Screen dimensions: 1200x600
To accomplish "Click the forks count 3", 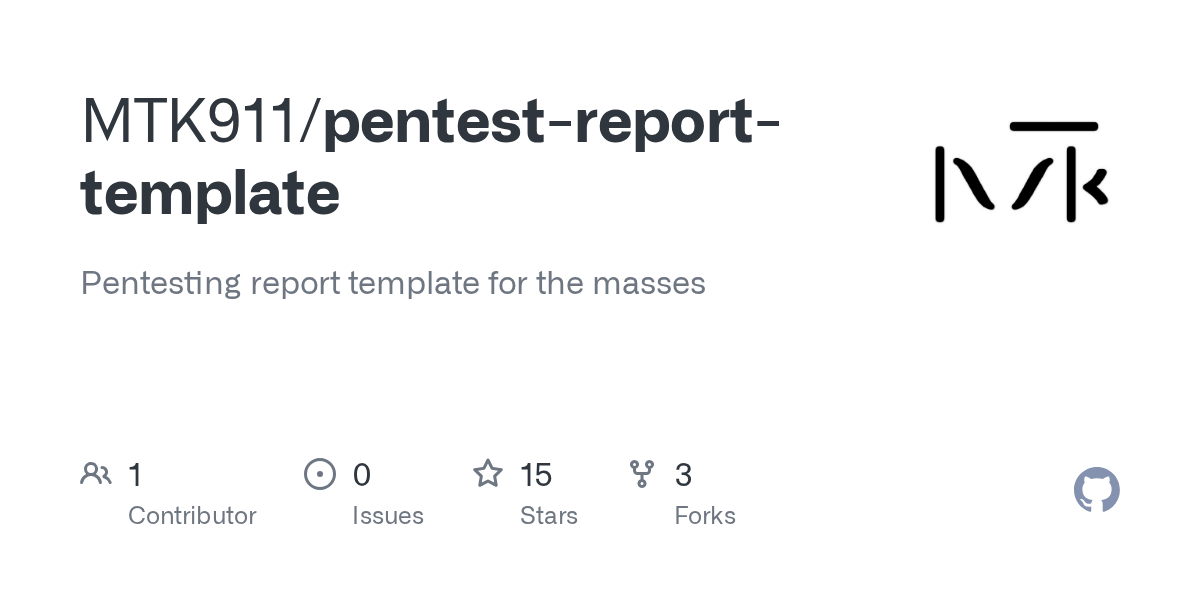I will (x=684, y=474).
